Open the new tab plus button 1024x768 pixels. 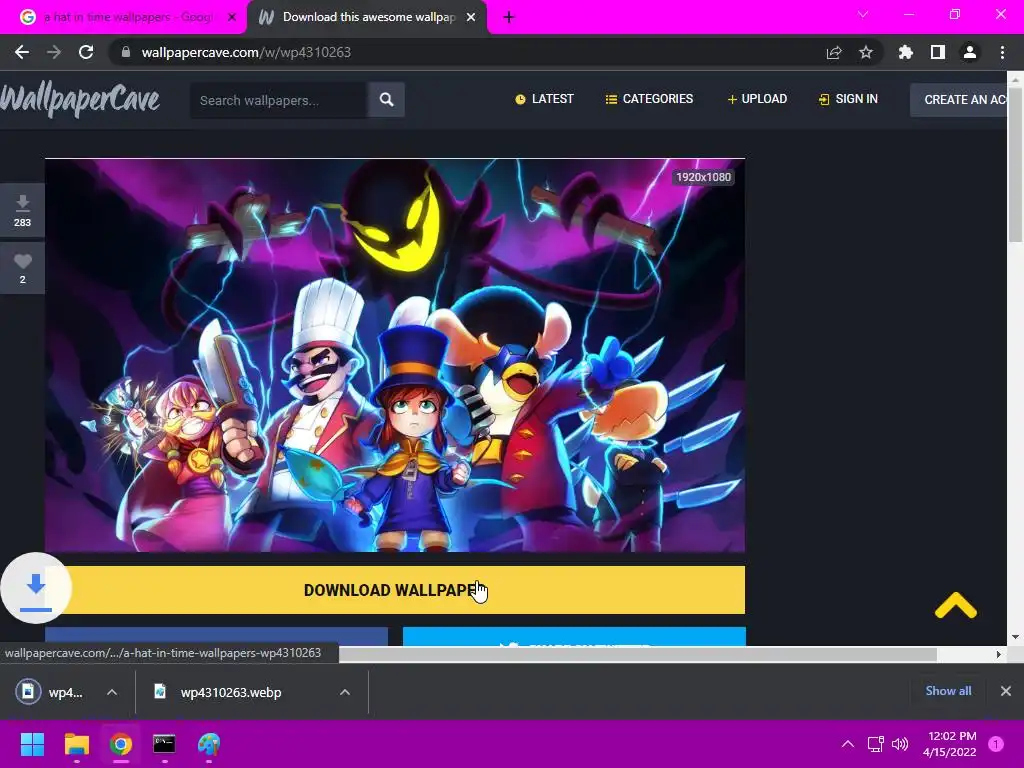(x=509, y=18)
